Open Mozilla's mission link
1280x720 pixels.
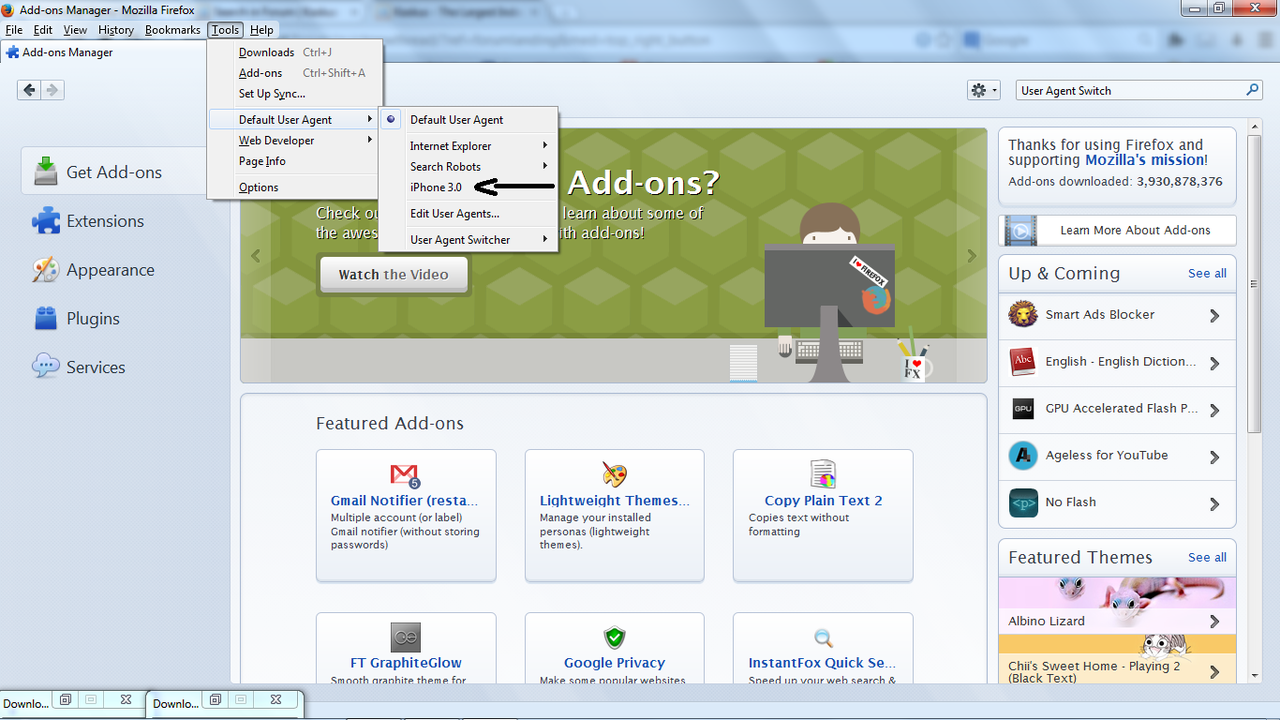tap(1144, 160)
